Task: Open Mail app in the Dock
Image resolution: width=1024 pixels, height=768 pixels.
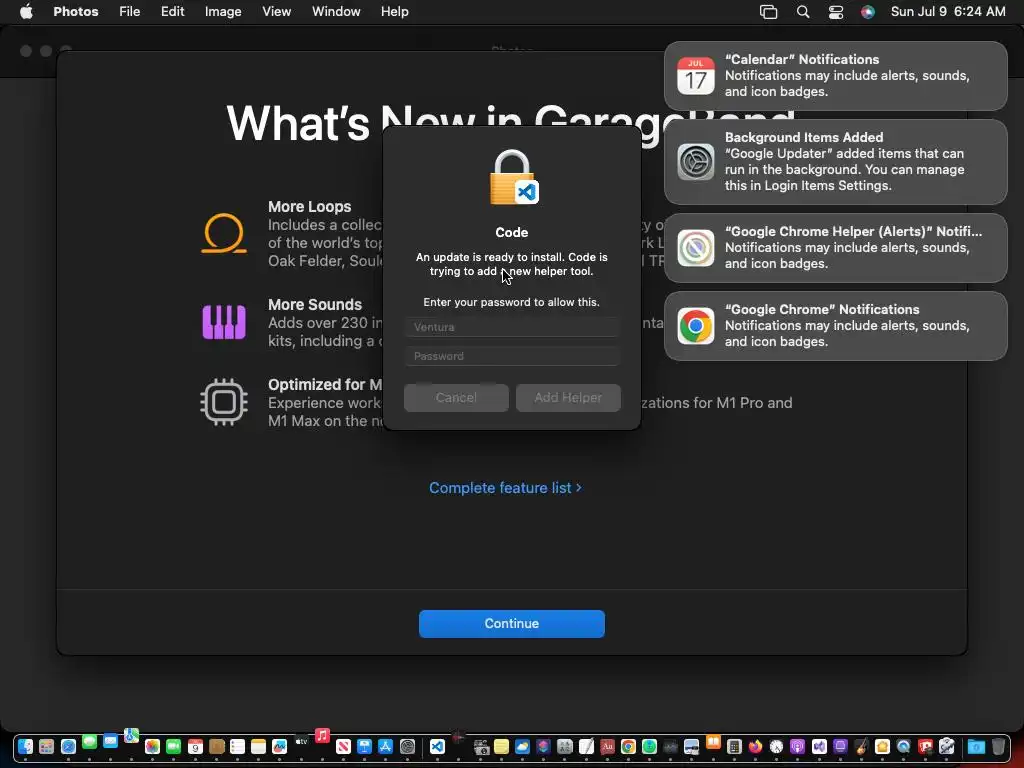Action: click(x=110, y=741)
